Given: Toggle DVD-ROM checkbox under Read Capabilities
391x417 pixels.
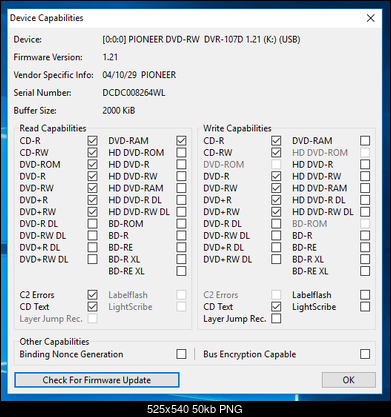Looking at the screenshot, I should click(x=92, y=164).
